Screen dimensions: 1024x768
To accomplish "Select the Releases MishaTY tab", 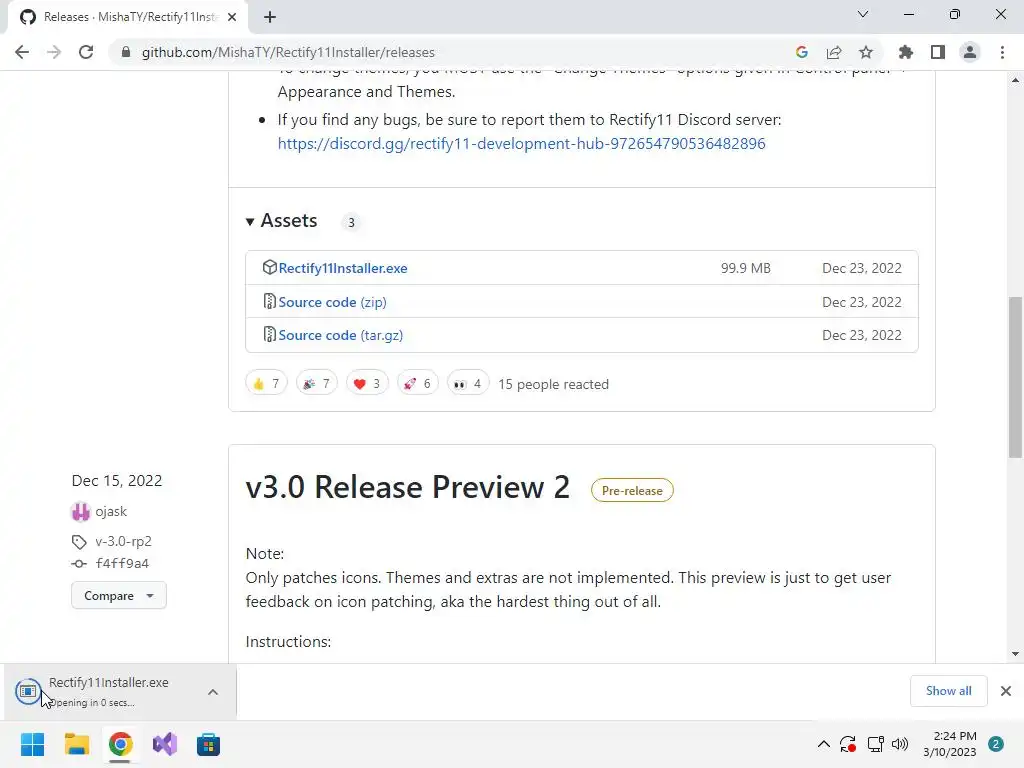I will [127, 18].
